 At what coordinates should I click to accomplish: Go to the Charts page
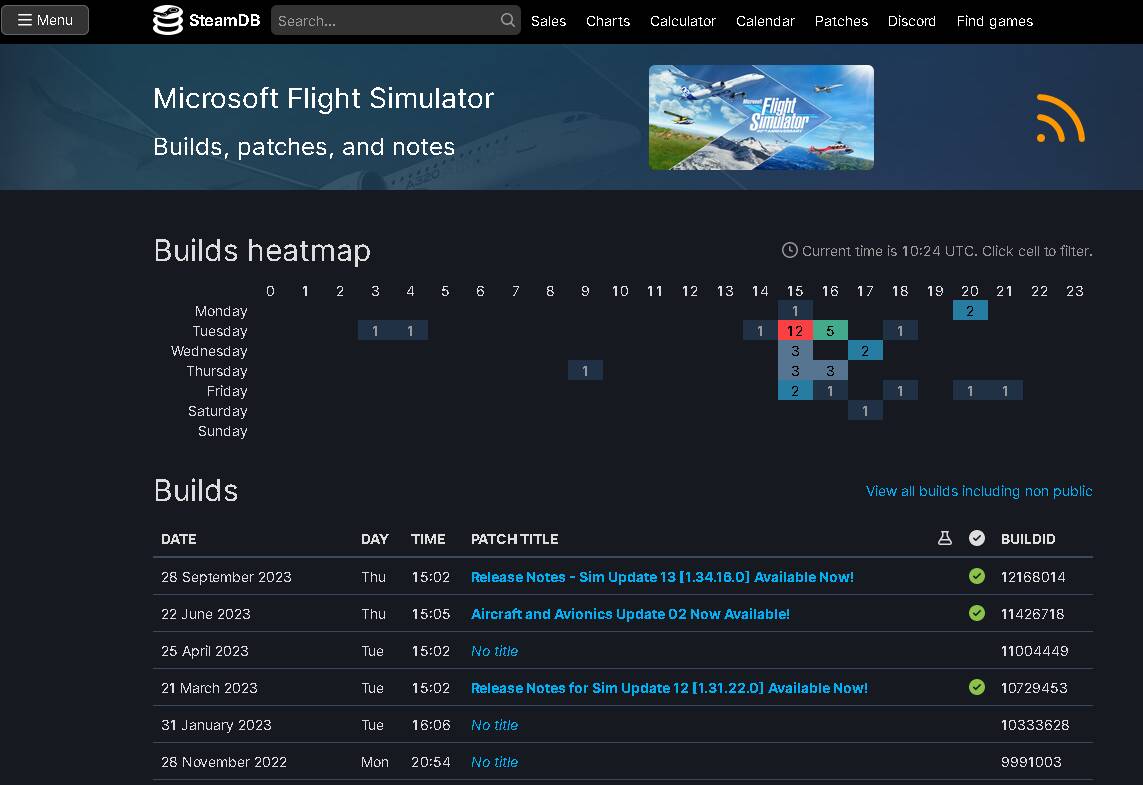pos(608,21)
